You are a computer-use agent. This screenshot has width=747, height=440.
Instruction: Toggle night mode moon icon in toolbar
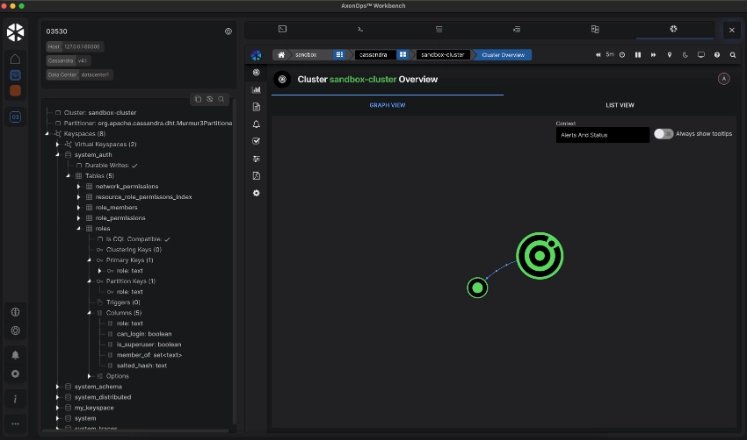pos(685,55)
